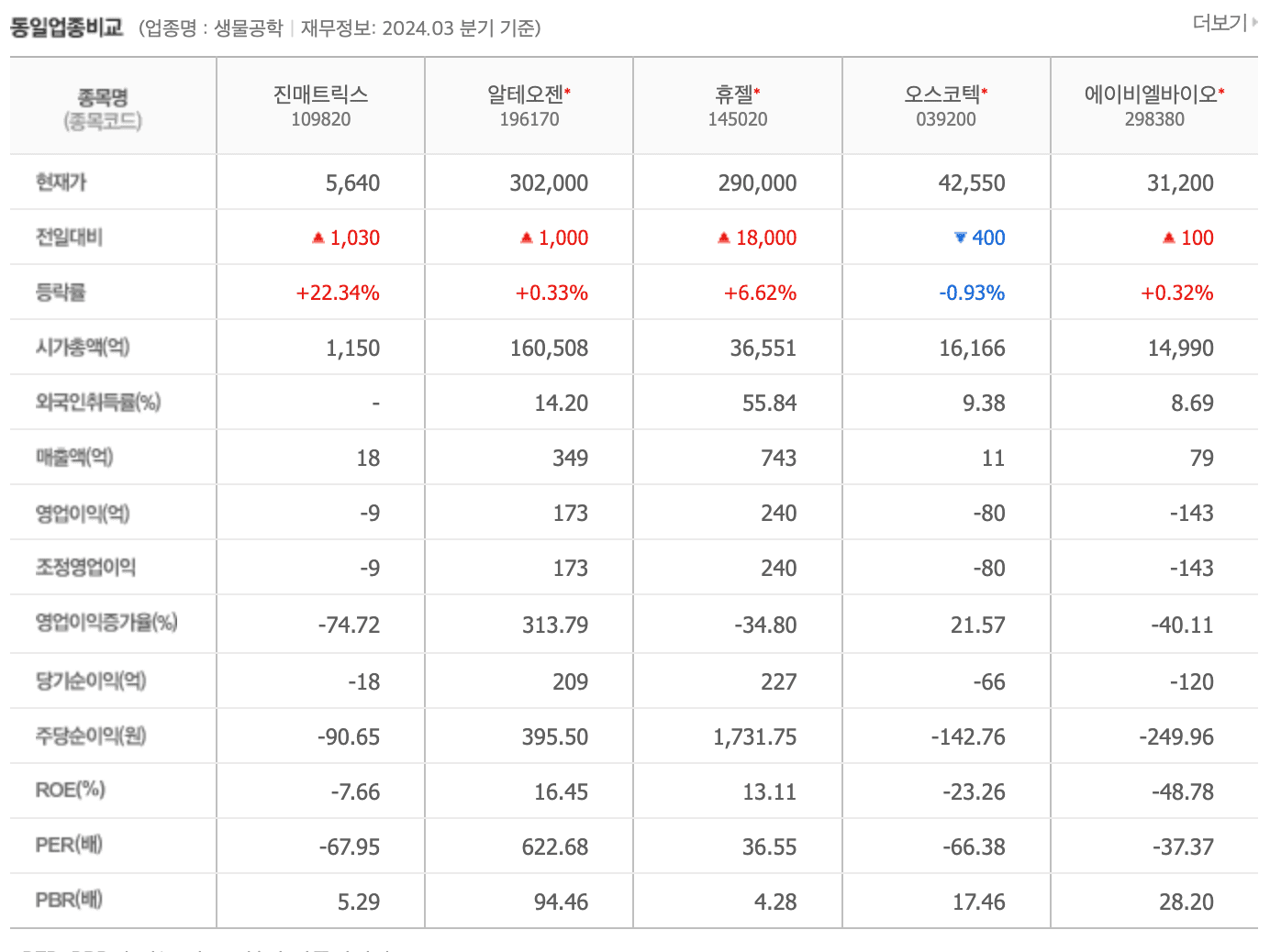This screenshot has width=1270, height=952.
Task: Select the 시가총액(억) row label
Action: 83,348
